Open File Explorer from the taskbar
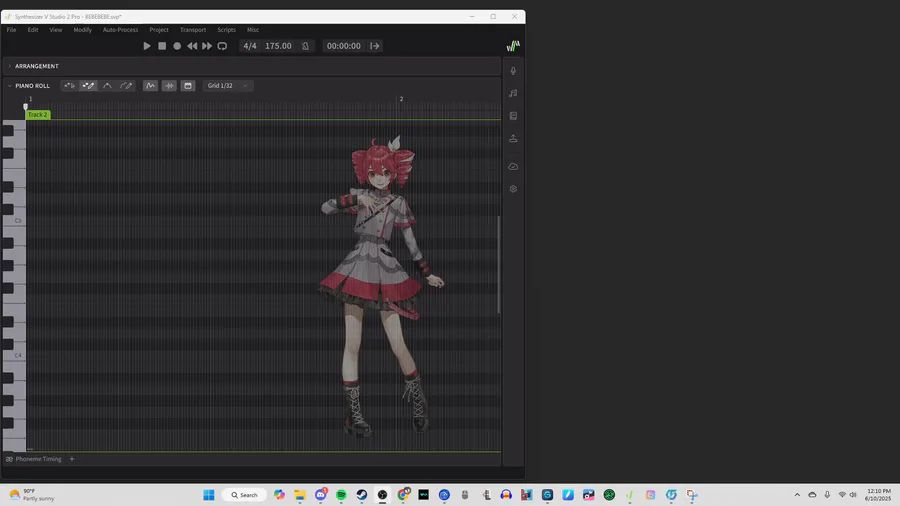 pyautogui.click(x=300, y=495)
